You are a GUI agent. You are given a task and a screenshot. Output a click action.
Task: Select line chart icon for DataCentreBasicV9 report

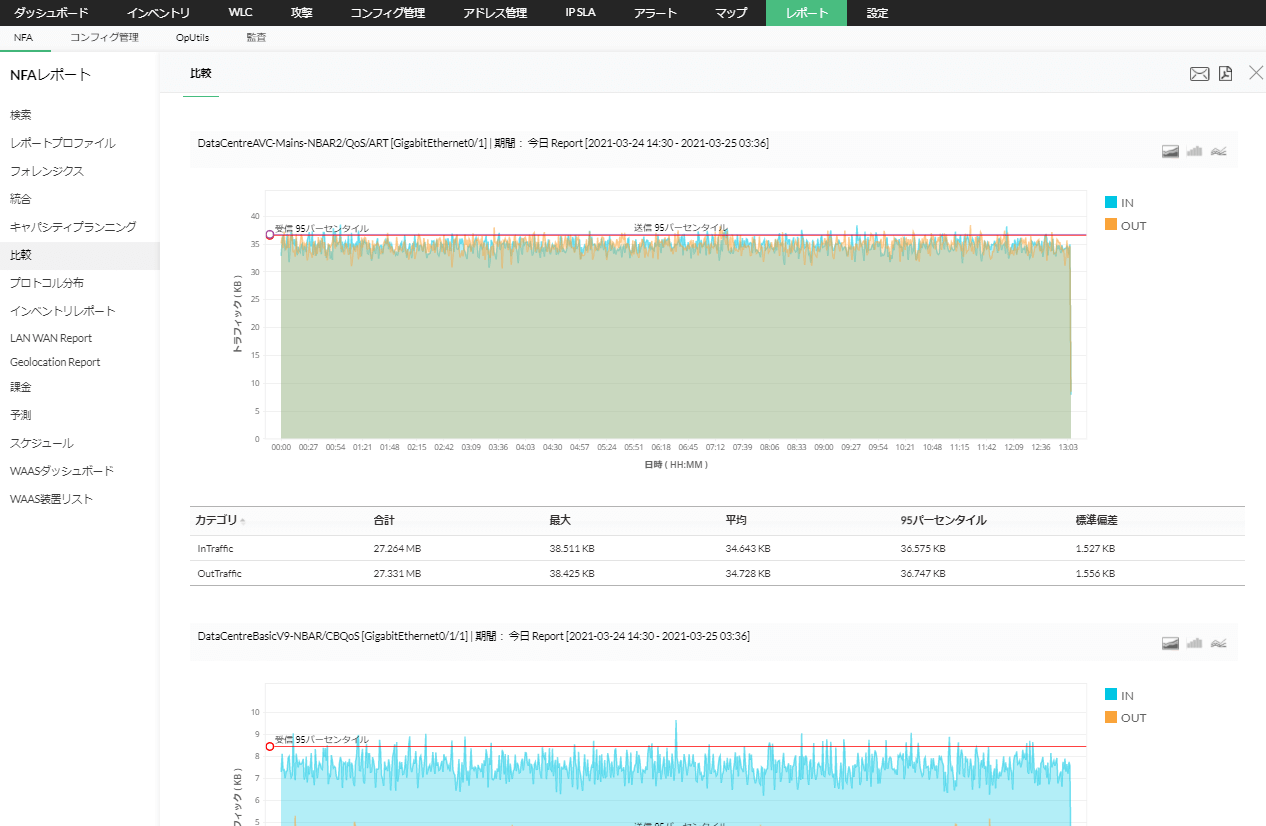[x=1218, y=643]
